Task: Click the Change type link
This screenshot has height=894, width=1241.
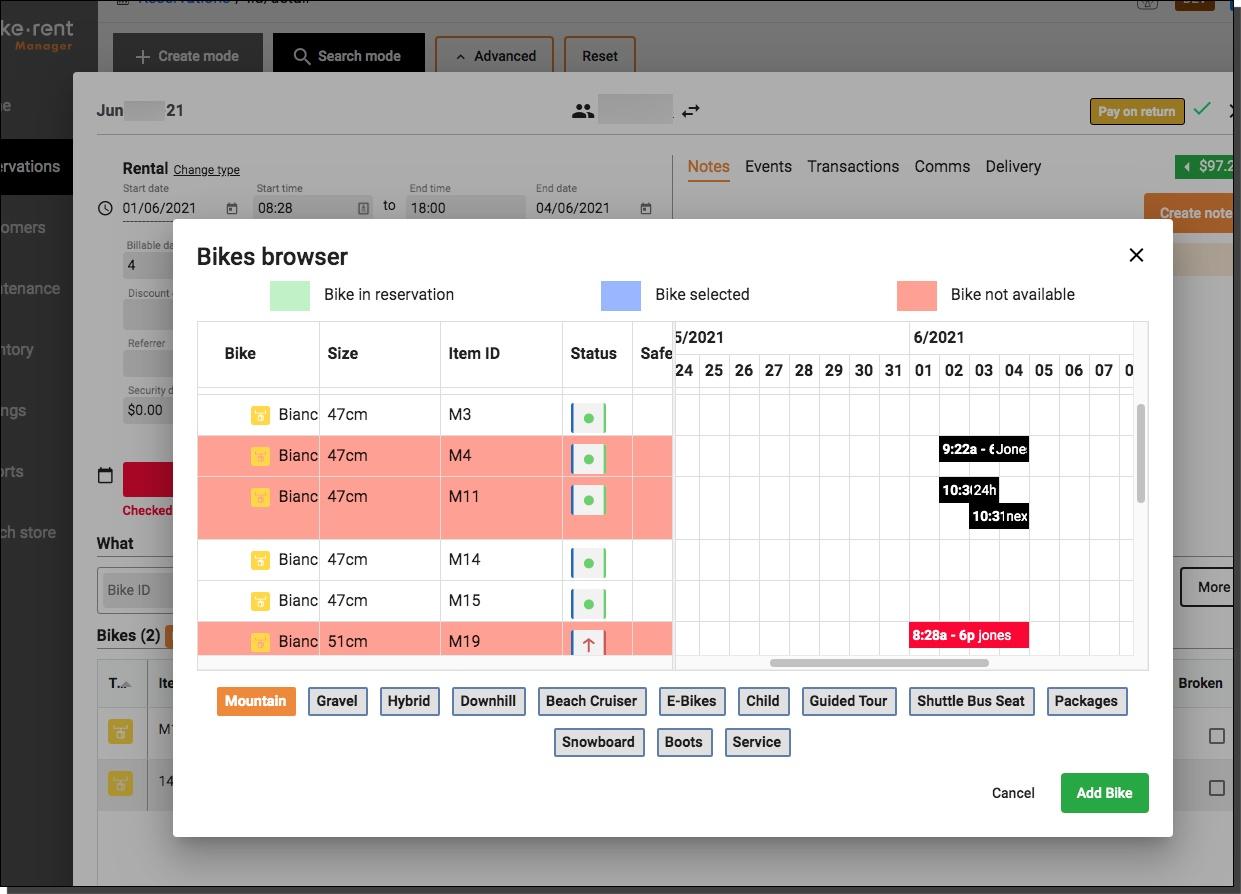Action: [206, 170]
